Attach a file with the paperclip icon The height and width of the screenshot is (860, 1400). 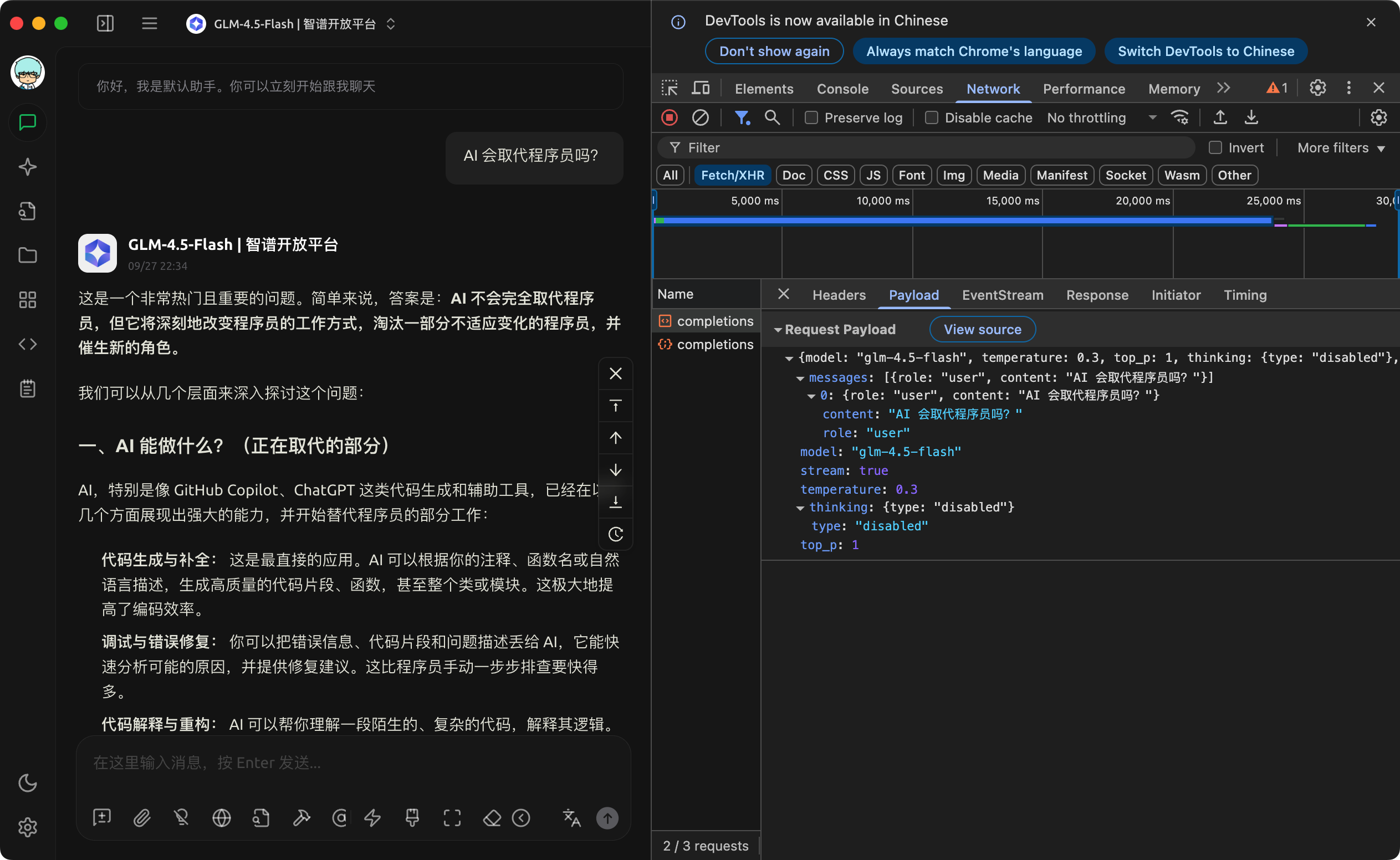(x=142, y=817)
